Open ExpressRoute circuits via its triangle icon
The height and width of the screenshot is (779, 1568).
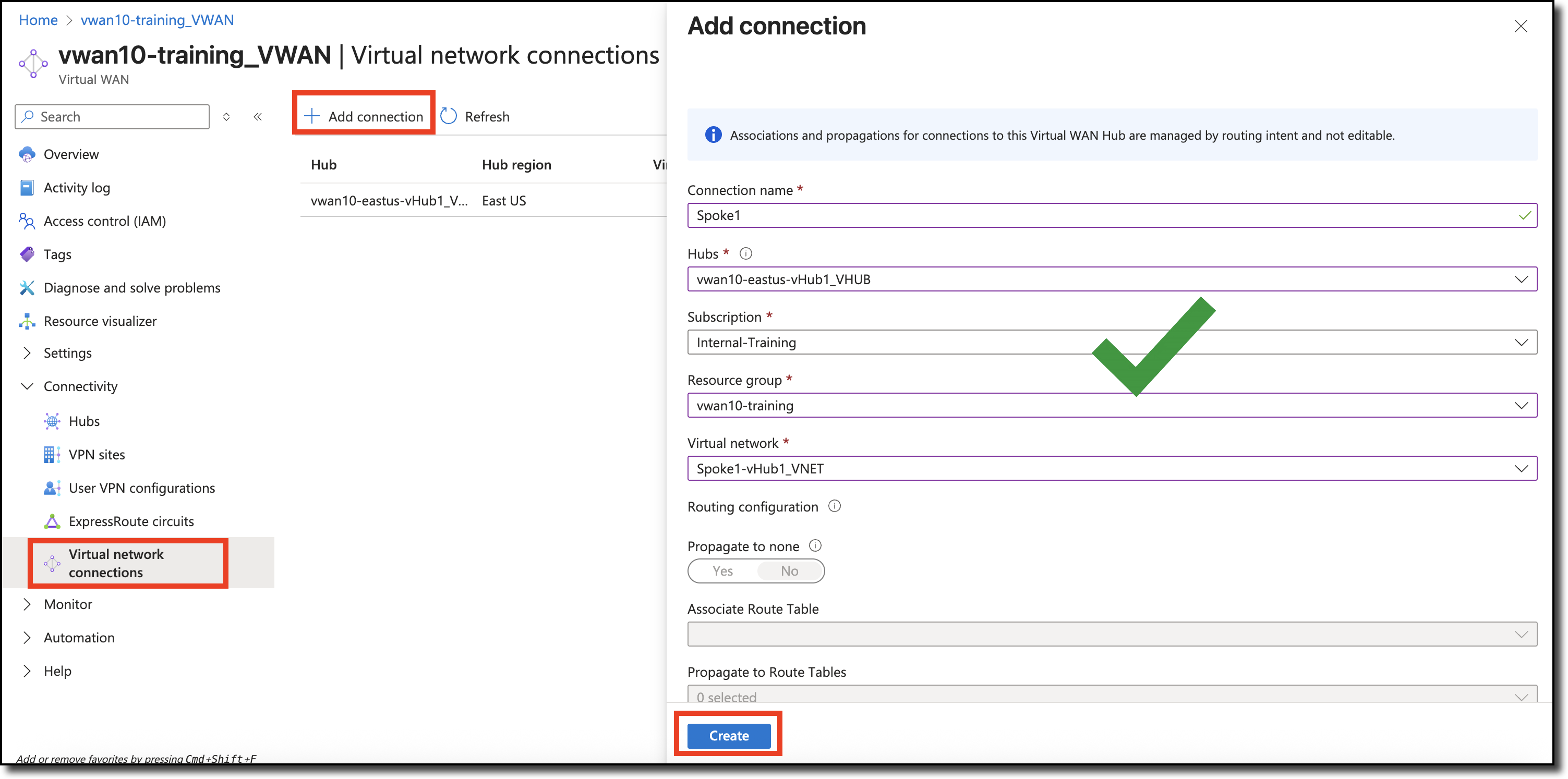[x=52, y=521]
